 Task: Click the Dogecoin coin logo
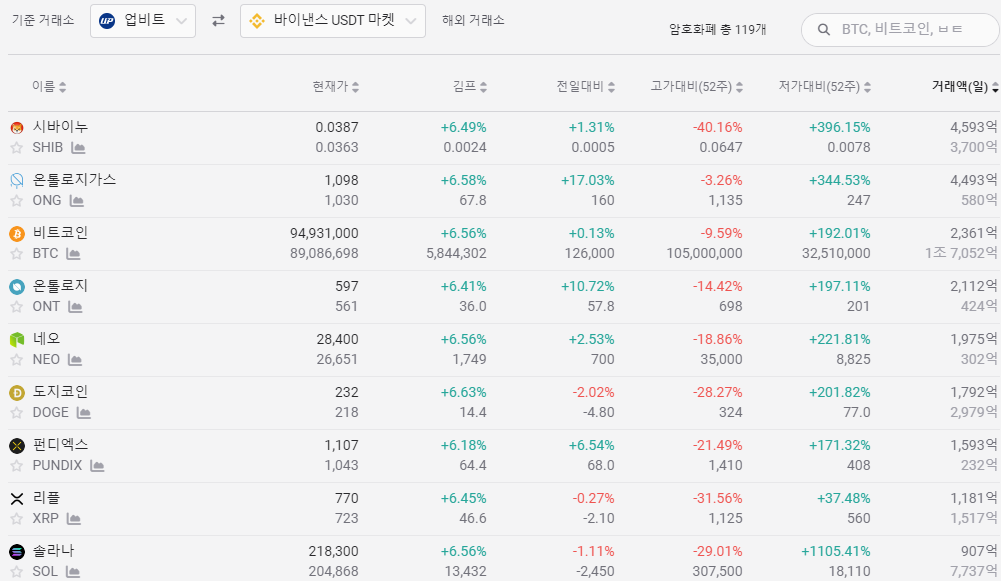click(x=16, y=393)
